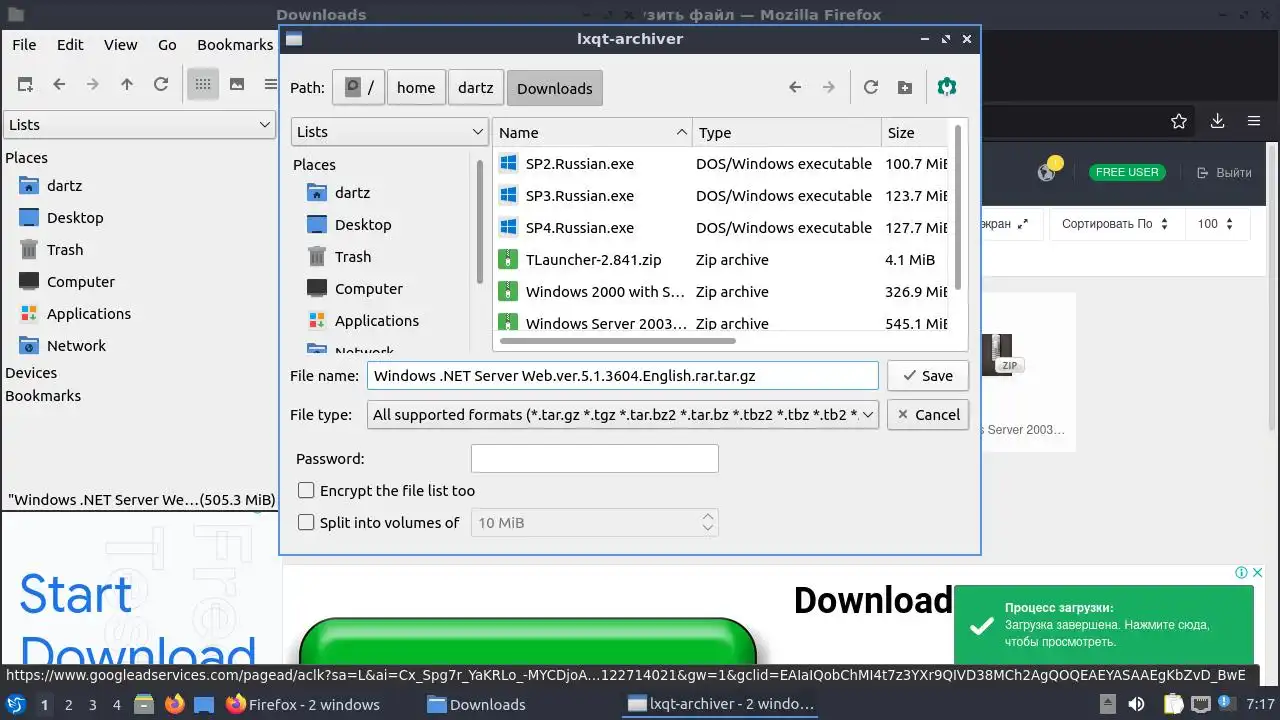Viewport: 1280px width, 720px height.
Task: Open the 100 items-per-page dropdown
Action: [x=1217, y=224]
